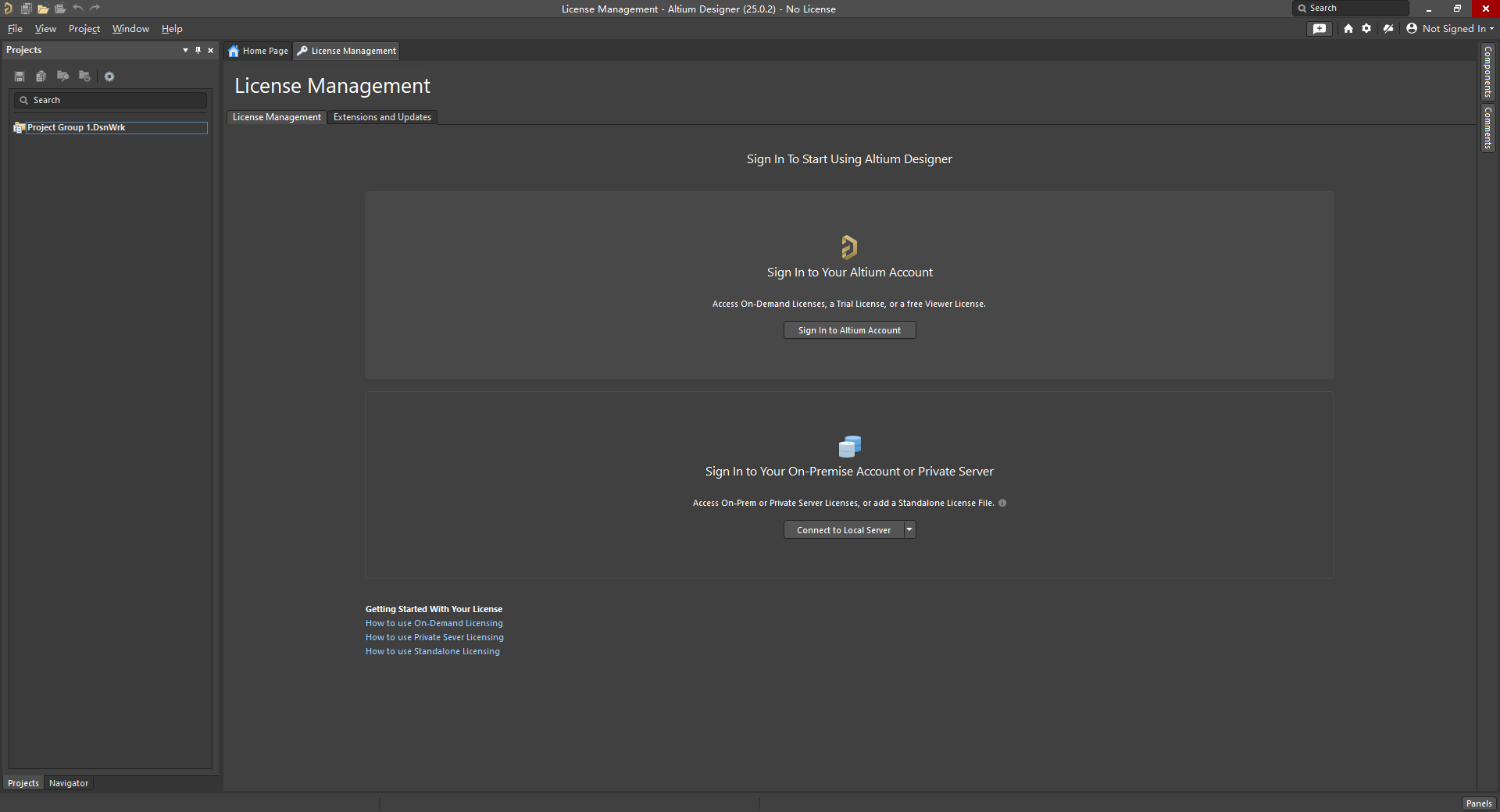Switch to the Projects bottom tab

click(x=23, y=783)
